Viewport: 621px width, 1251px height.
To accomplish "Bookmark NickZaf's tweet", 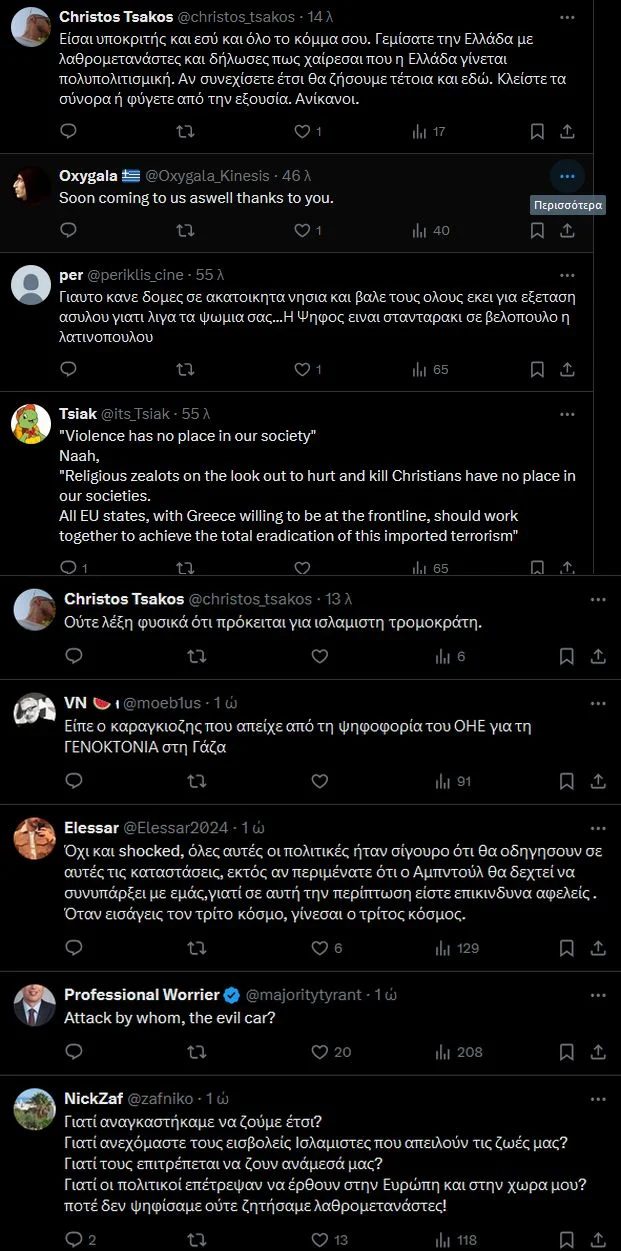I will (x=566, y=1240).
